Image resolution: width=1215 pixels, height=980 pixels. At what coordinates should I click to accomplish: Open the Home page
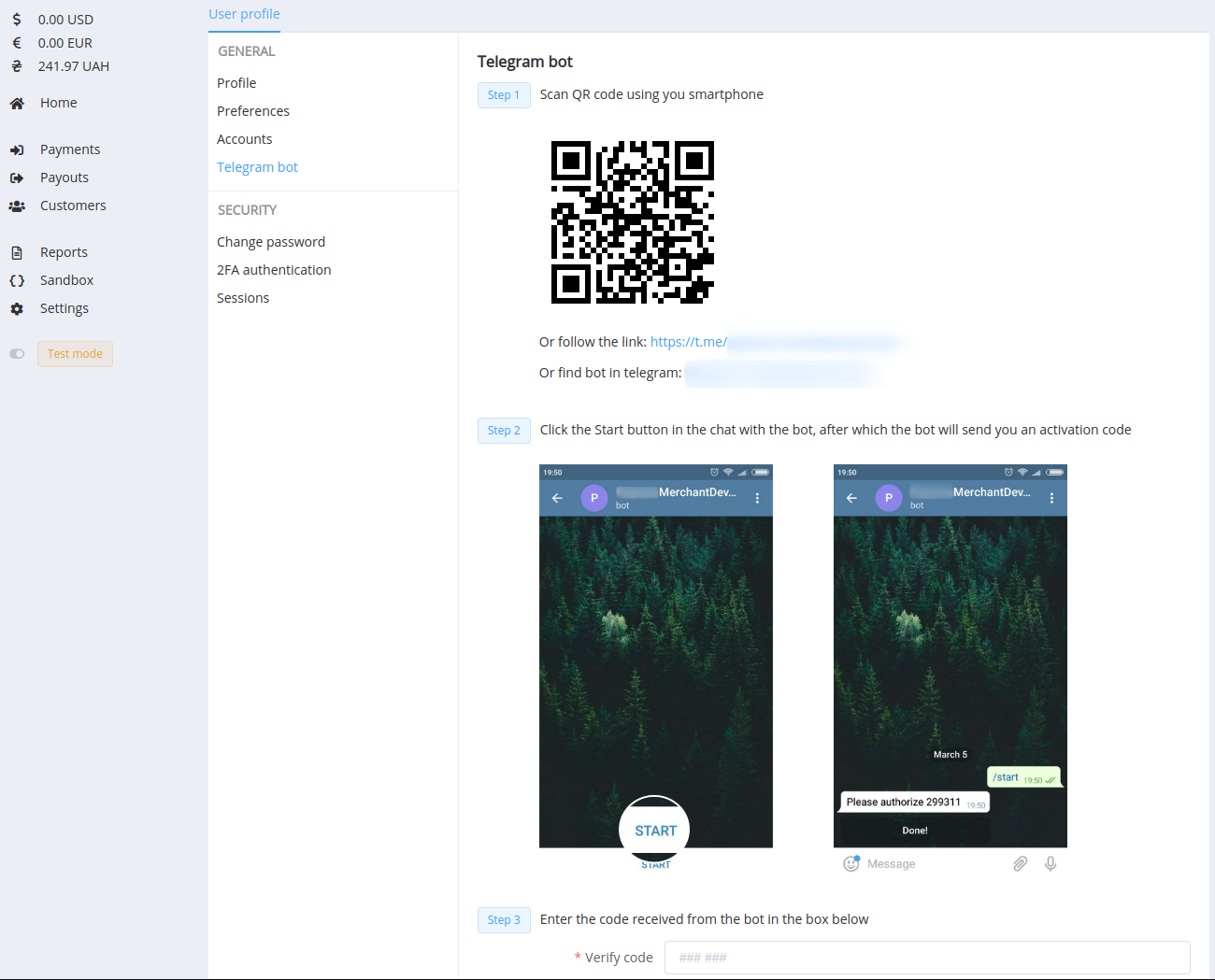[59, 103]
